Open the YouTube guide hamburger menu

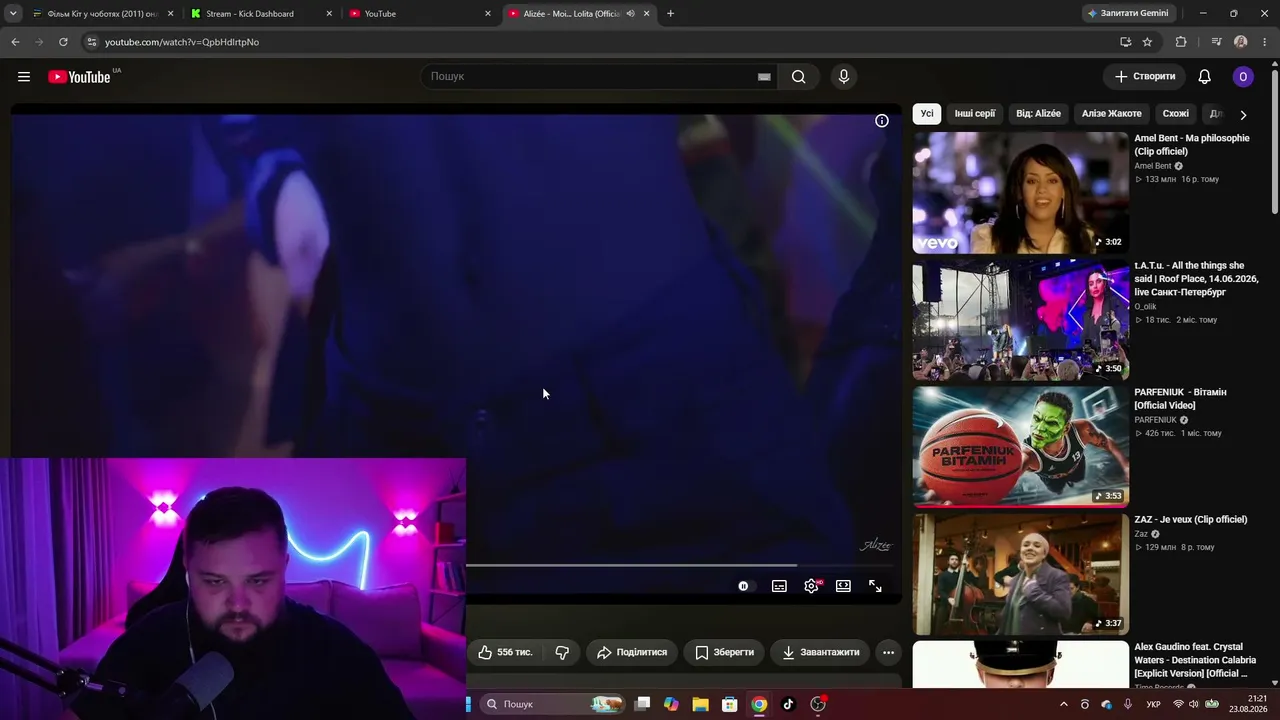[x=24, y=77]
